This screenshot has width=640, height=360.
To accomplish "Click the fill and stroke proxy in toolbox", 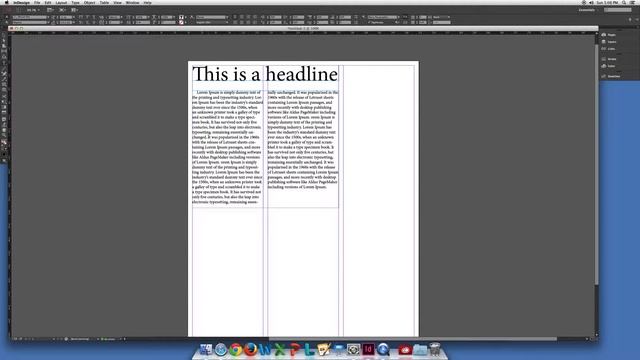I will tap(4, 143).
